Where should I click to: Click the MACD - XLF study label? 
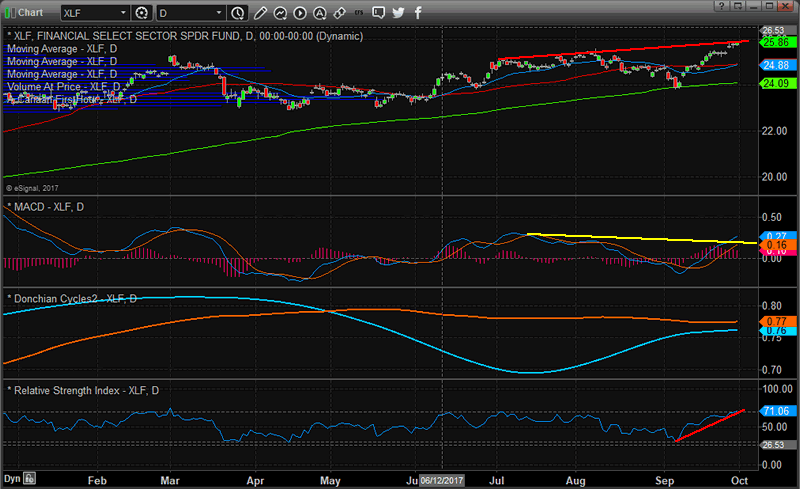(x=46, y=206)
